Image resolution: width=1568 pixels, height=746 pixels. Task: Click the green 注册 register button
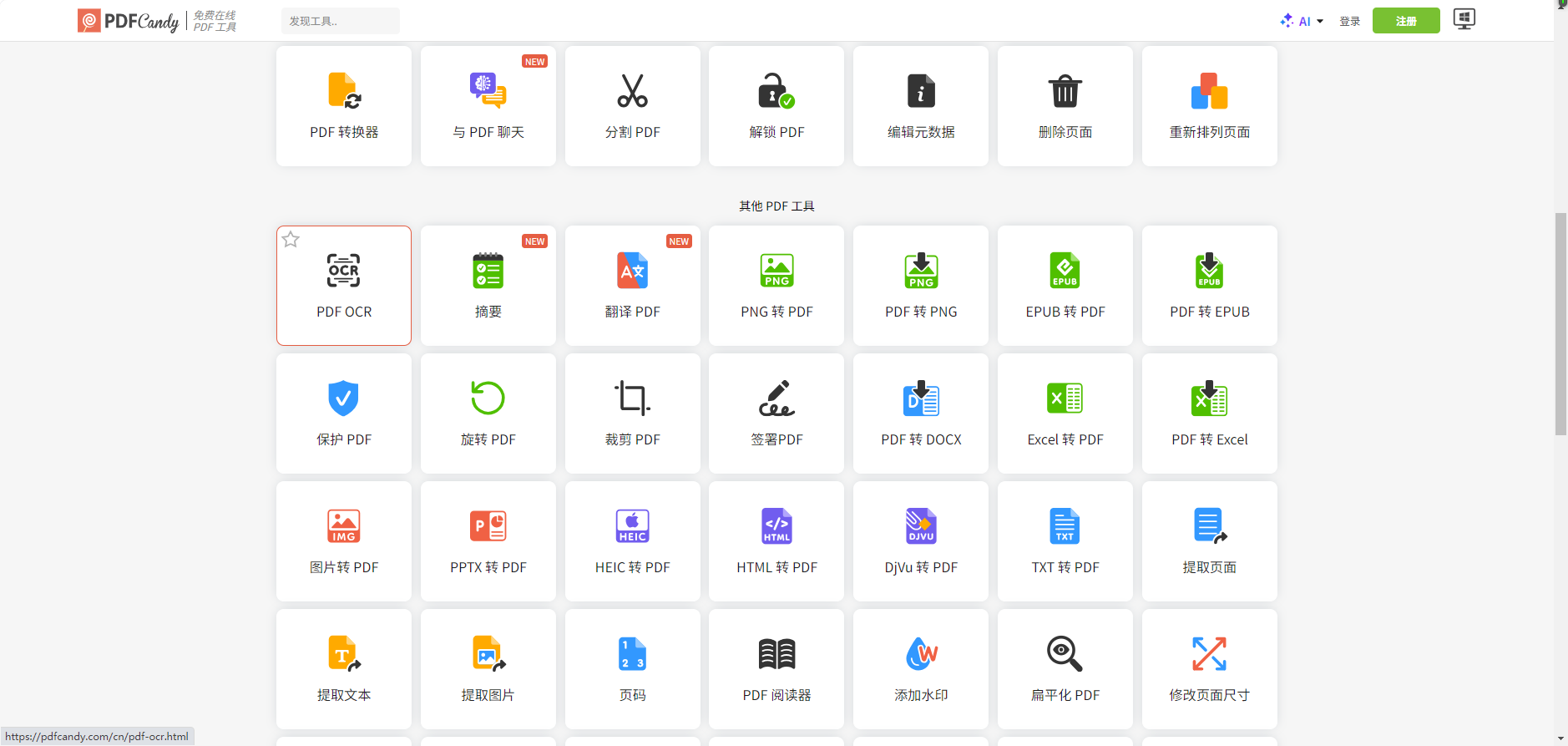[x=1405, y=21]
